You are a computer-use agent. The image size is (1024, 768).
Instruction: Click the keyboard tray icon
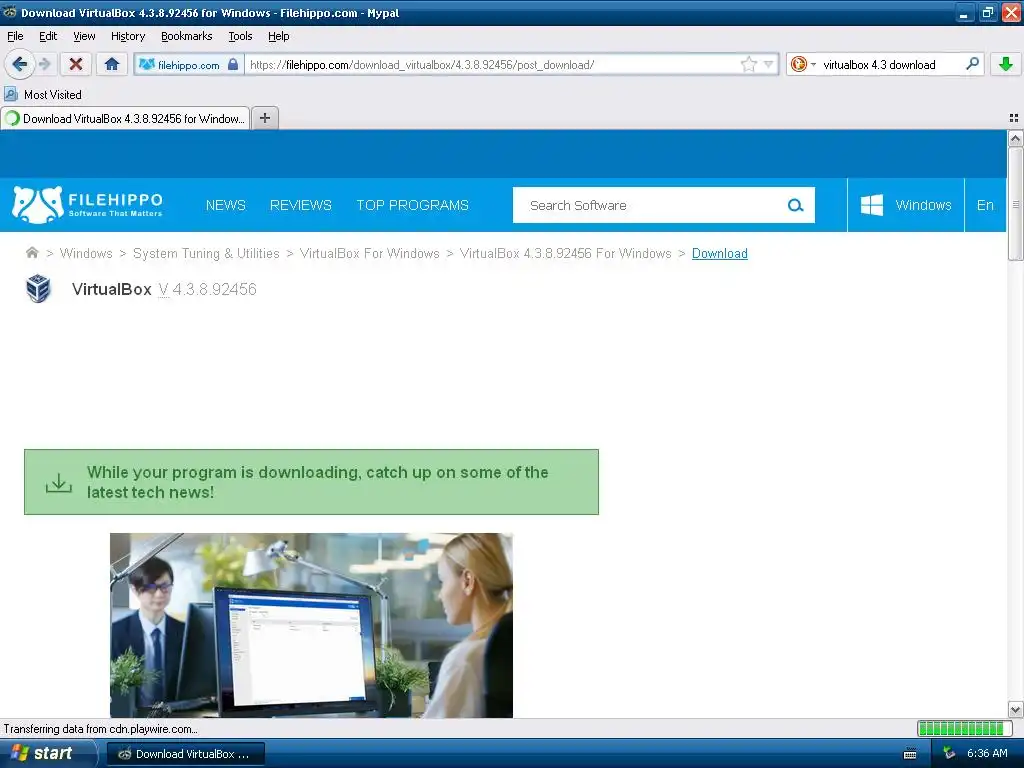(x=910, y=754)
